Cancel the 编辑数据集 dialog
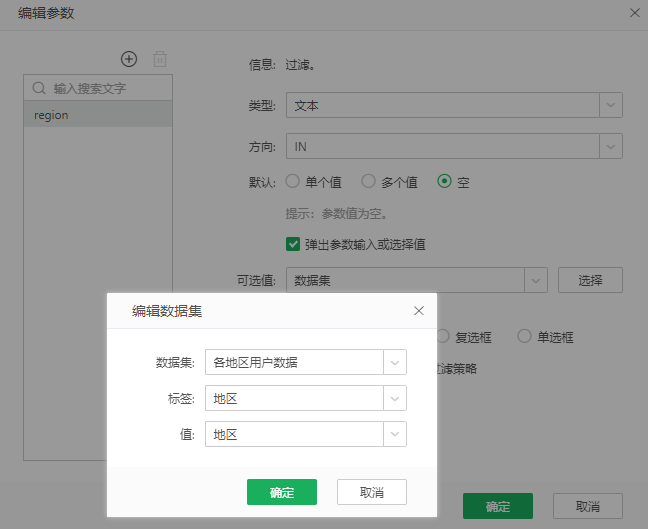 coord(372,492)
